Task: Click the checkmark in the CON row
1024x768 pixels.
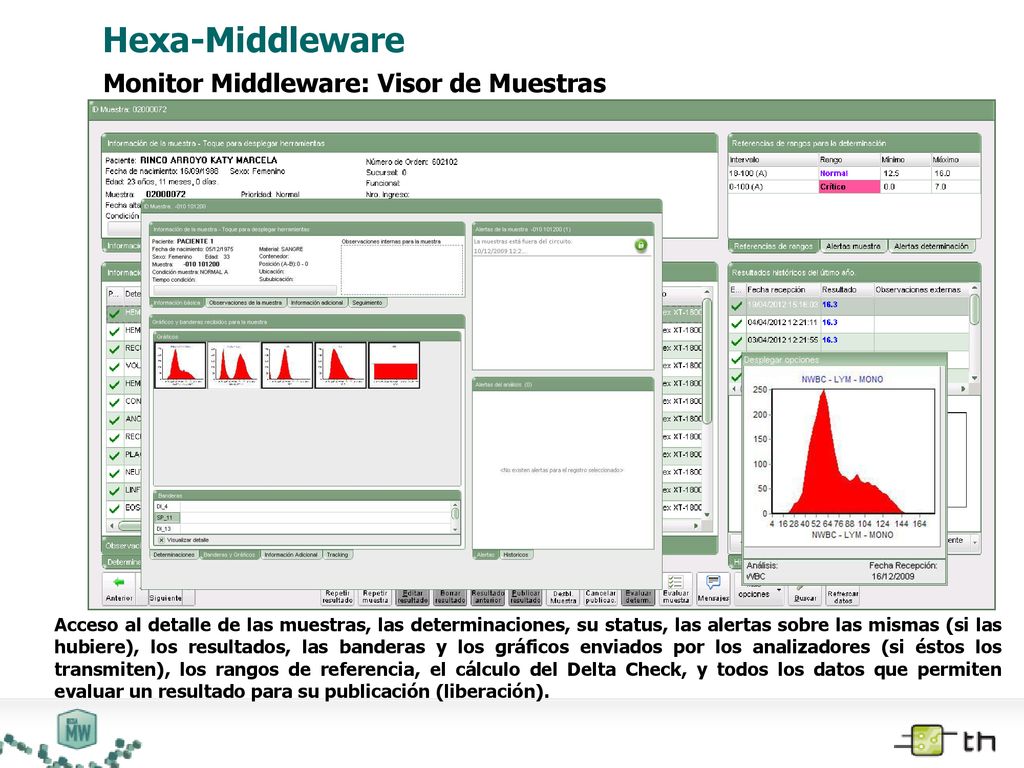Action: click(114, 402)
